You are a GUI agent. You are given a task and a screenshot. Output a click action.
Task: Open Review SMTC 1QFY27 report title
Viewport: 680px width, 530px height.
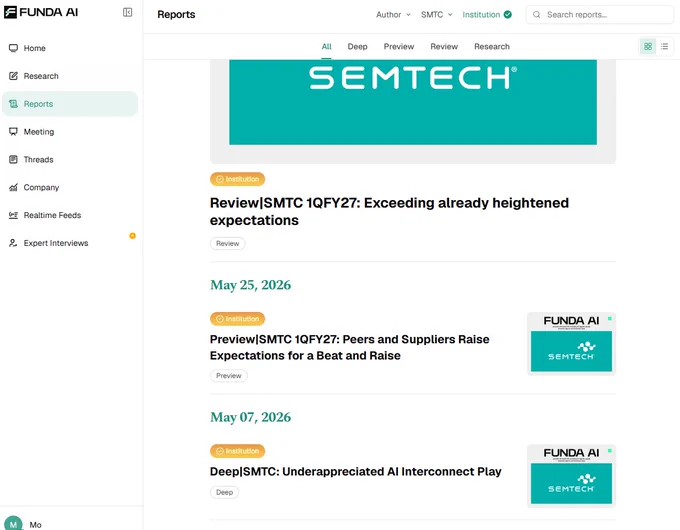tap(389, 212)
